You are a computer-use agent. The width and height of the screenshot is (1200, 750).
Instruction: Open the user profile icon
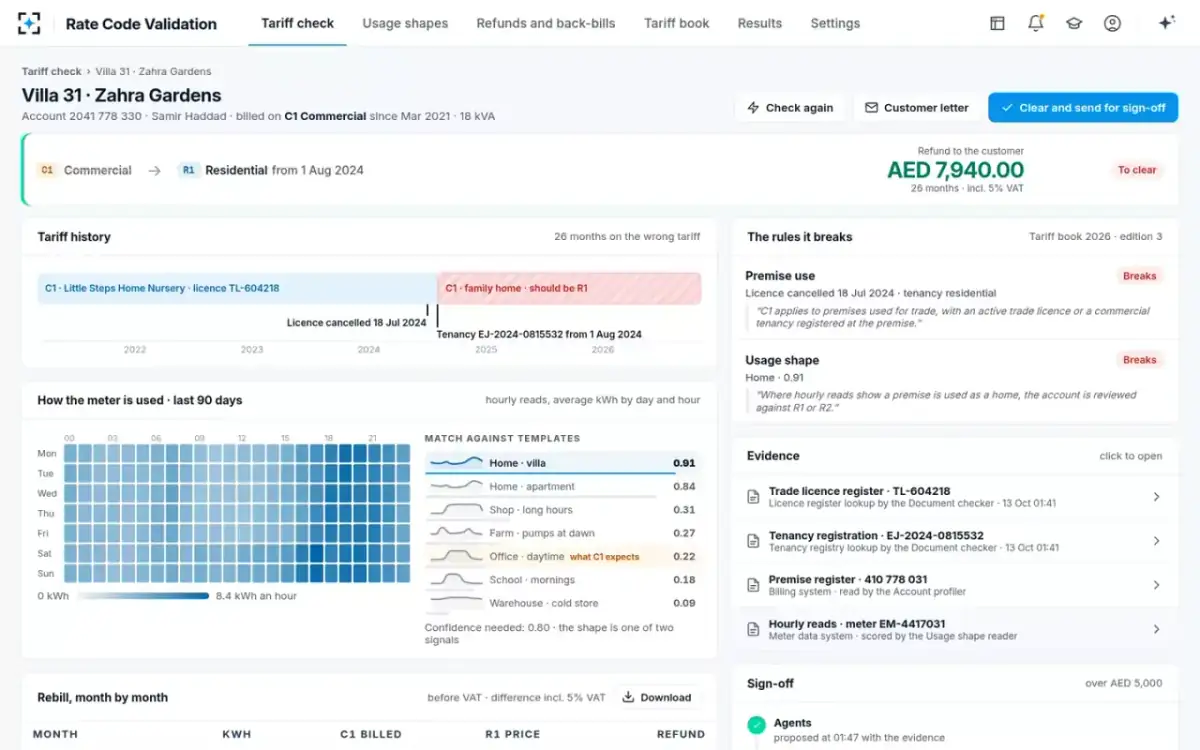[1112, 23]
